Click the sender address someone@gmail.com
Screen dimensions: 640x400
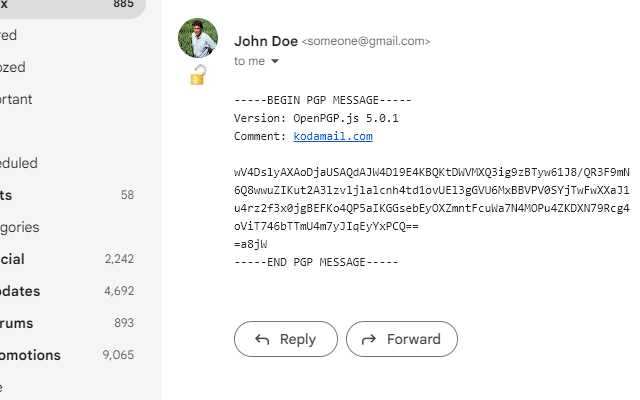[x=366, y=42]
